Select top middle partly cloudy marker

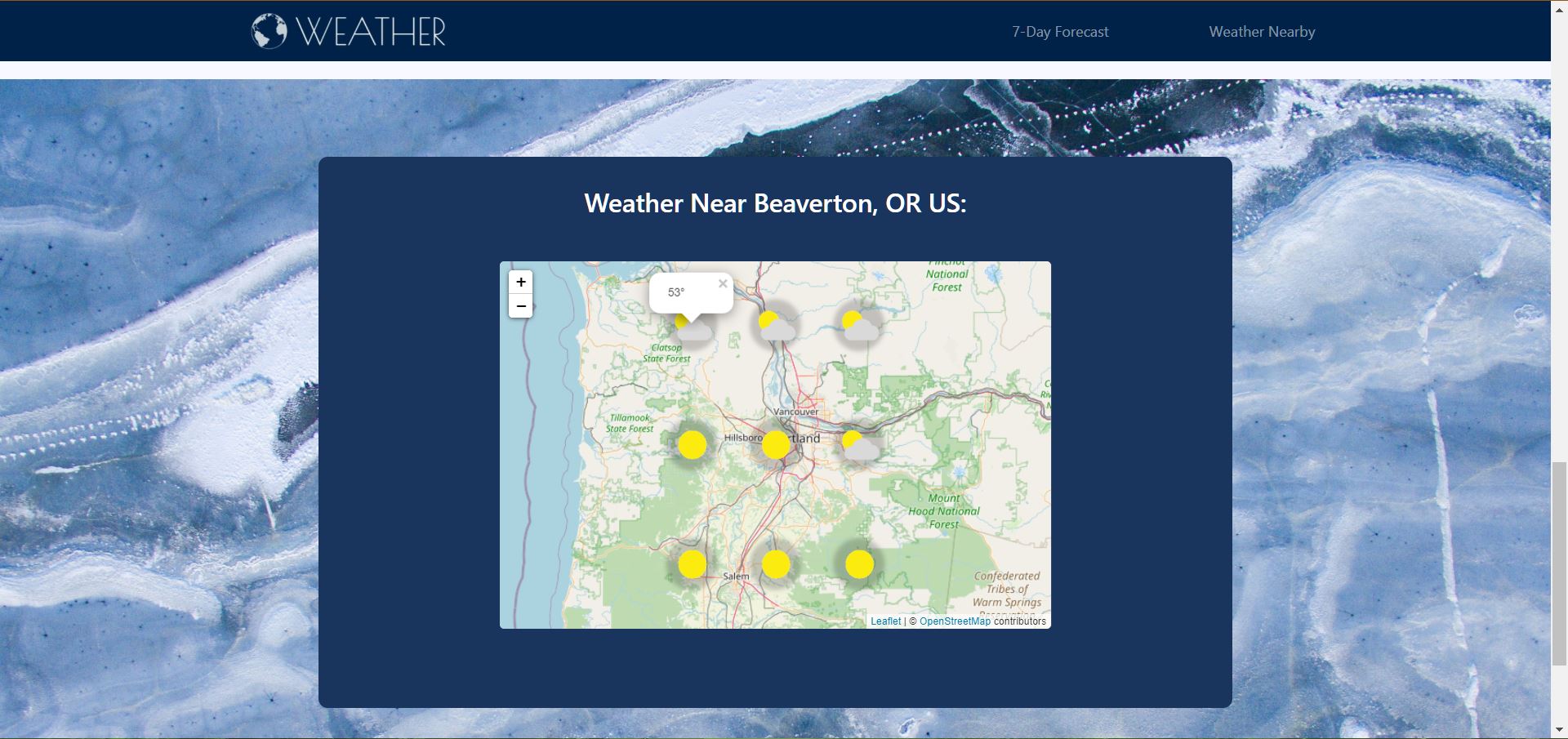click(x=776, y=325)
